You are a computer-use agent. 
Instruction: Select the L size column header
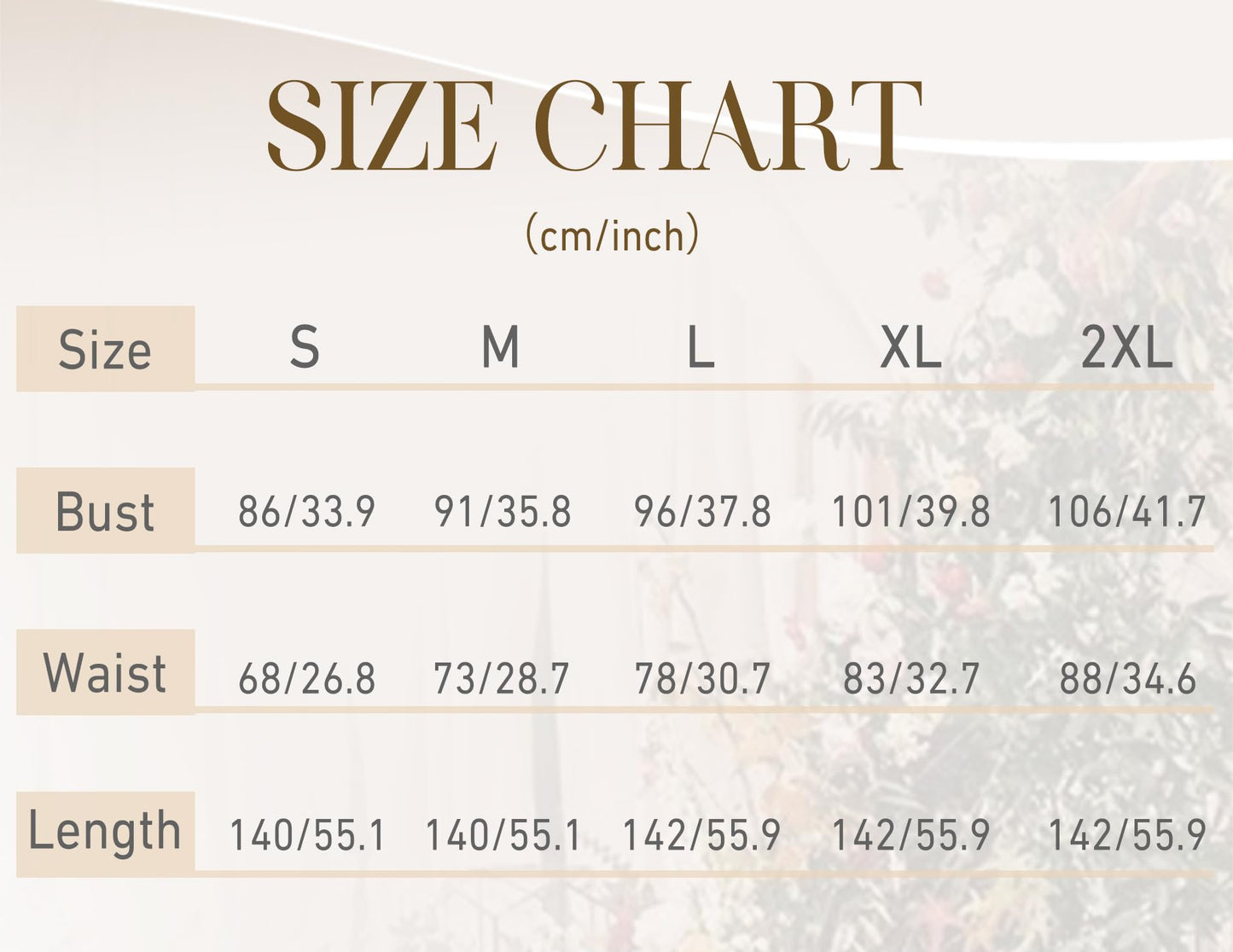(x=701, y=347)
